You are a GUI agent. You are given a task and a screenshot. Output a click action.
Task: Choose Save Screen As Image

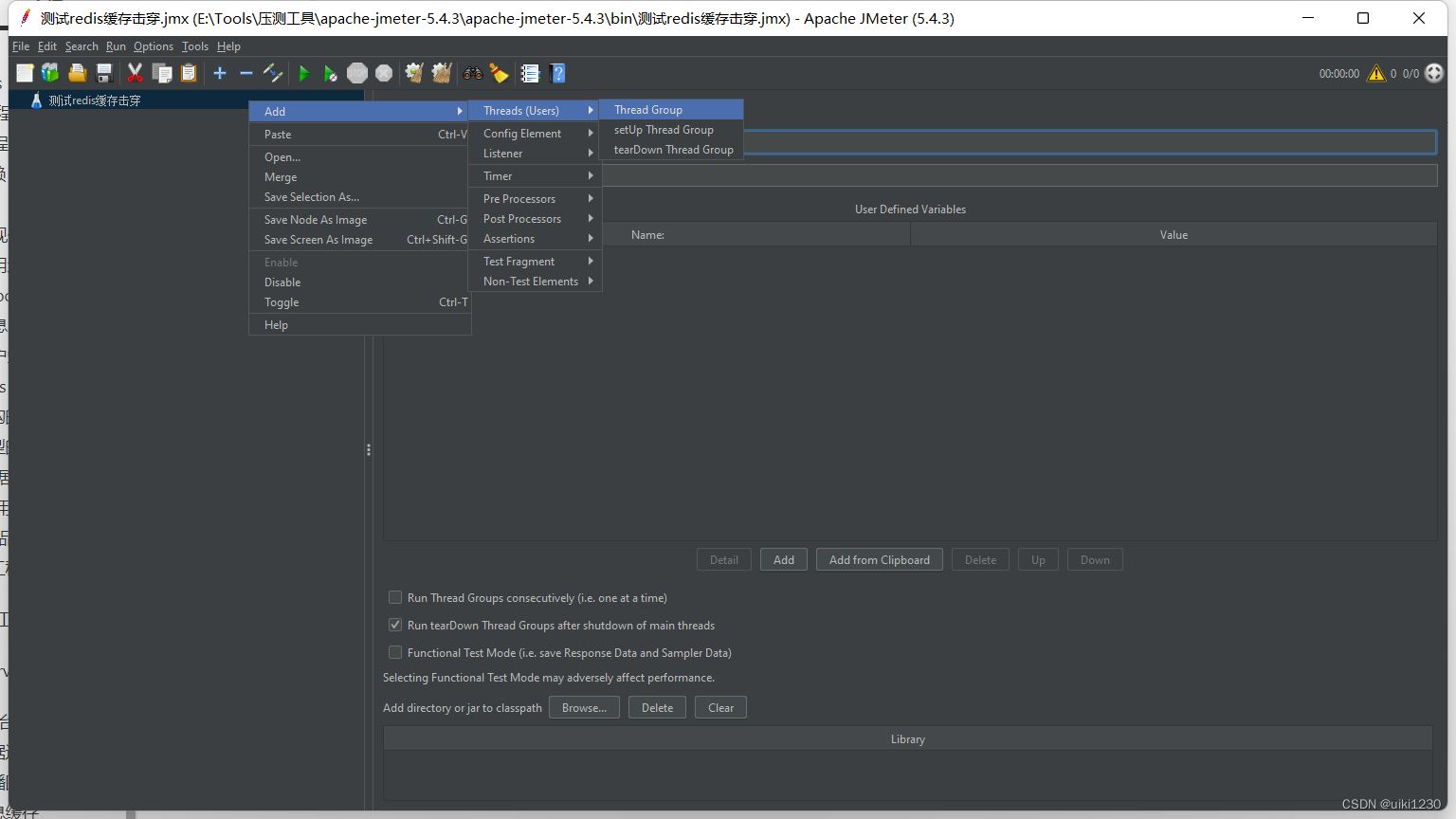point(360,240)
